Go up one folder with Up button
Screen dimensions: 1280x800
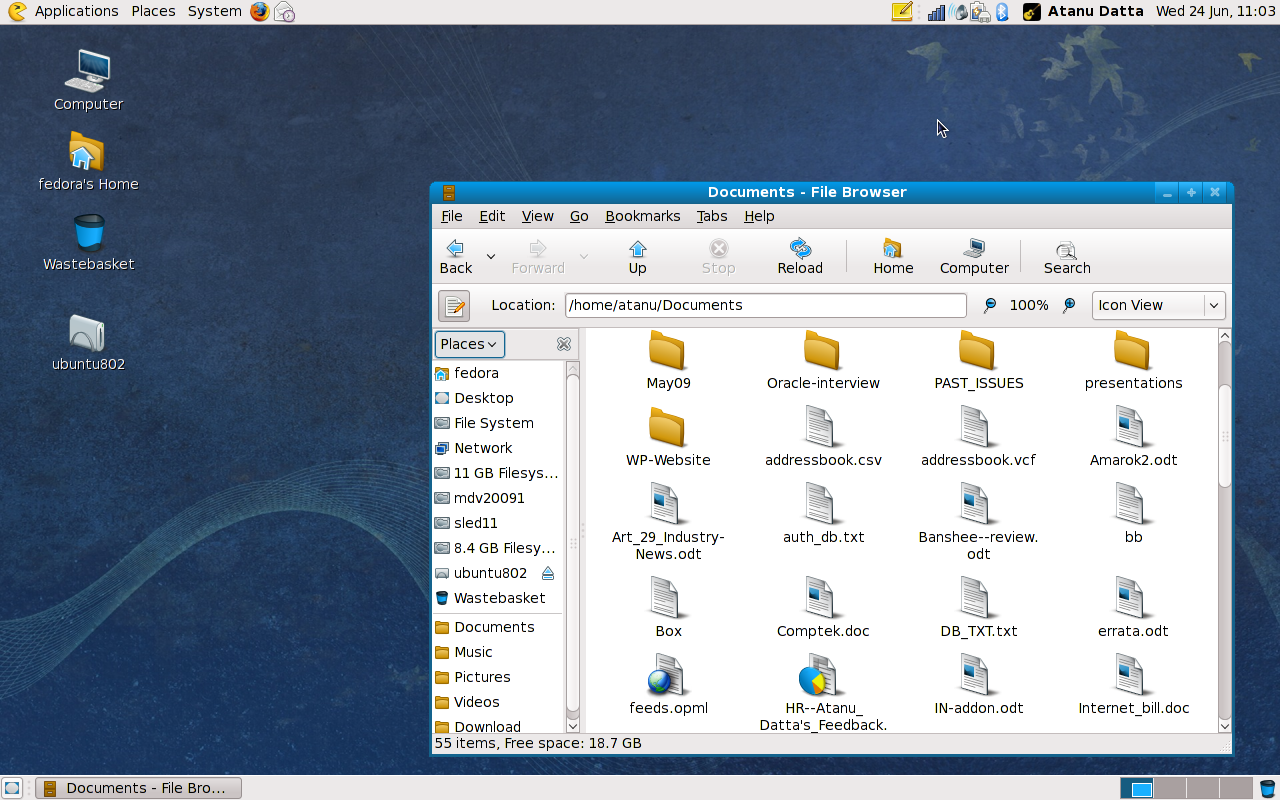637,256
